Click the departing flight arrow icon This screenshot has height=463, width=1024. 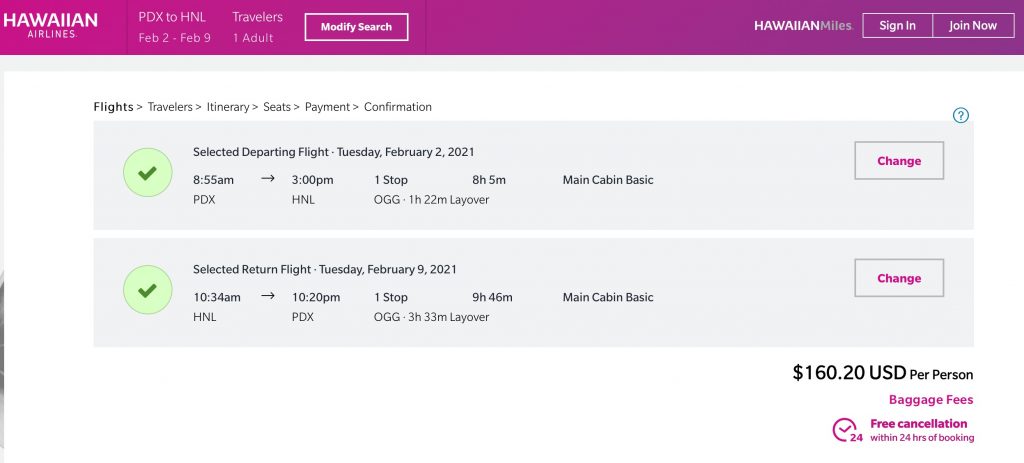[268, 180]
